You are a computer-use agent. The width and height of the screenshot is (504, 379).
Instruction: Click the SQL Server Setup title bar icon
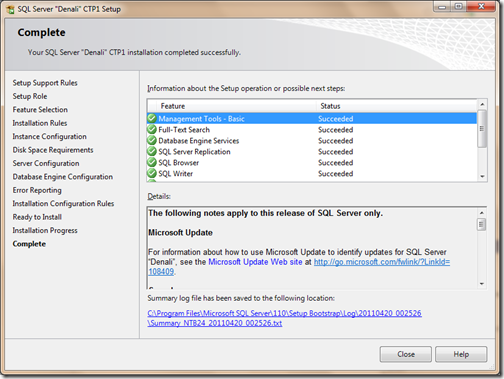click(x=10, y=9)
